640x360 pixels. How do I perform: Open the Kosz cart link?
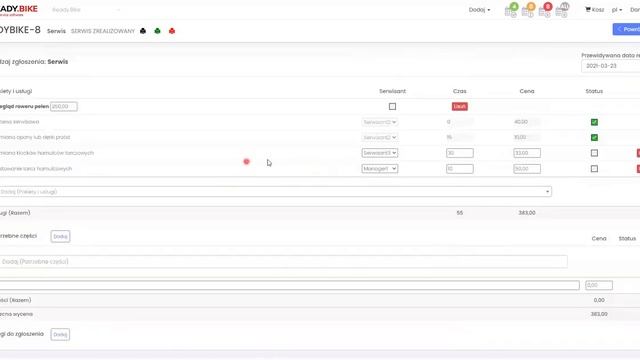click(x=594, y=10)
